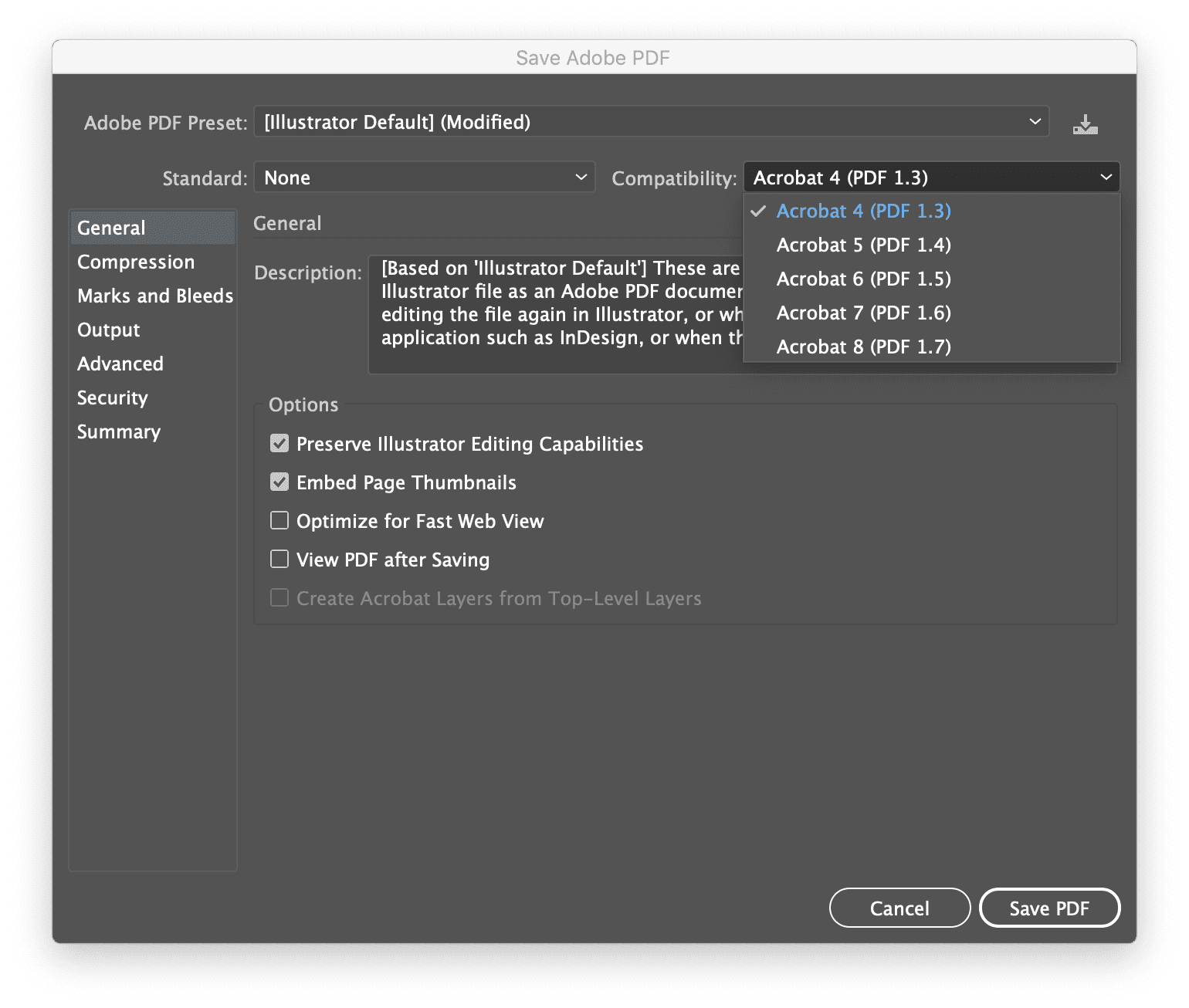Viewport: 1189px width, 1008px height.
Task: Uncheck Preserve Illustrator Editing Capabilities
Action: pos(279,443)
